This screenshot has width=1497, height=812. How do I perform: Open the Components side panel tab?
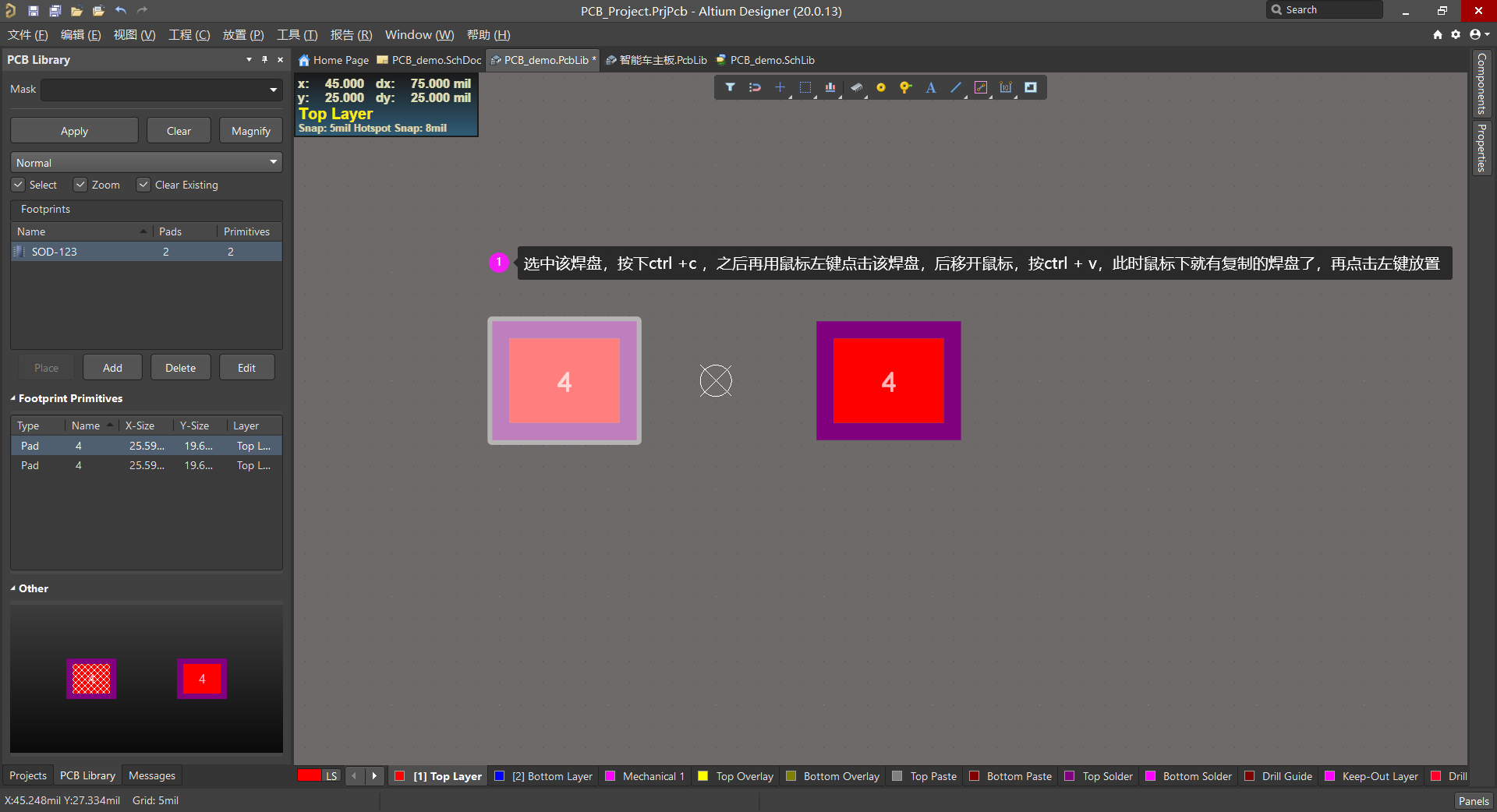1481,83
